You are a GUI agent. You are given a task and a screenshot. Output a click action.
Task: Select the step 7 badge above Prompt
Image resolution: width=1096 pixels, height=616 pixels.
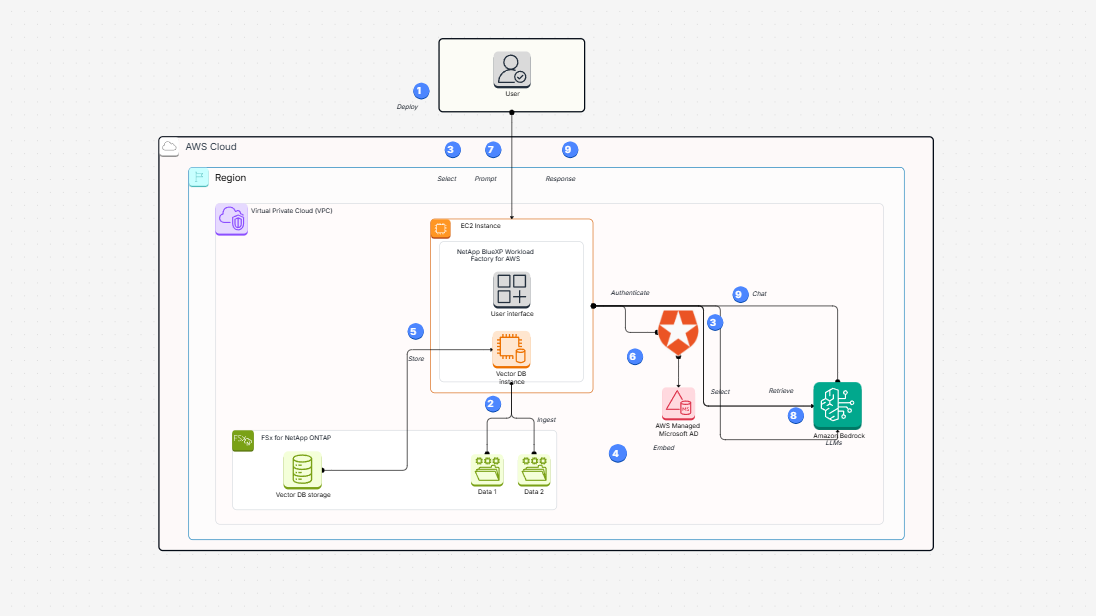point(493,150)
